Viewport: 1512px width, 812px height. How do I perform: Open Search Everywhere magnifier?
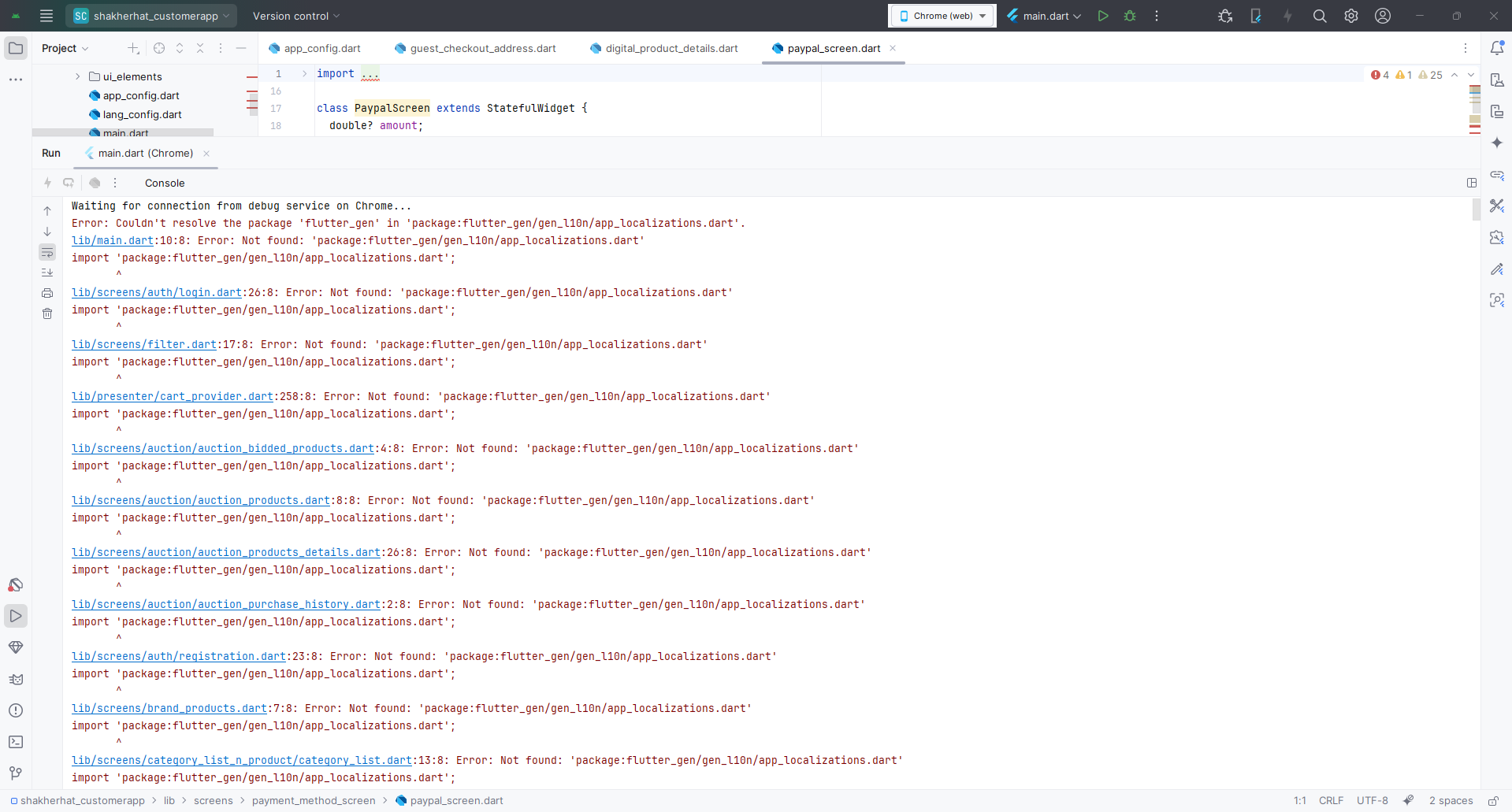tap(1320, 16)
